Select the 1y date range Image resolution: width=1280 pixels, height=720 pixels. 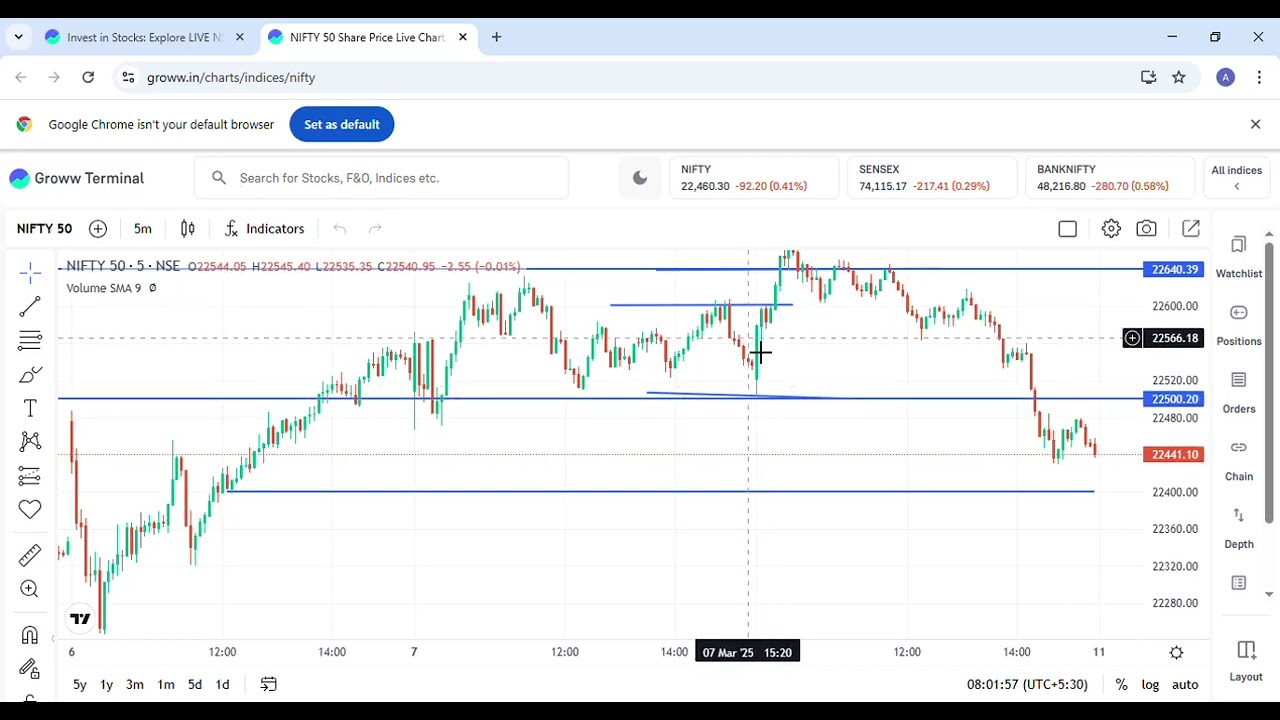[x=107, y=685]
